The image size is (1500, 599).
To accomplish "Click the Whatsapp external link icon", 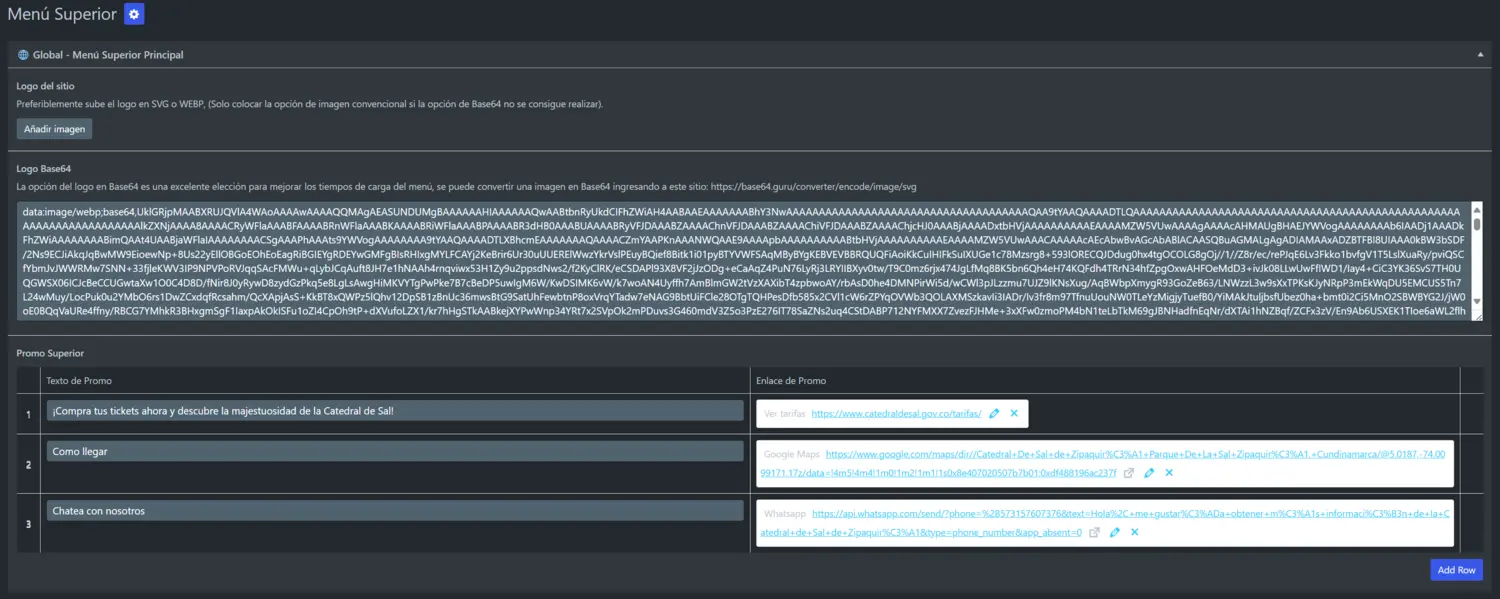I will coord(1094,533).
